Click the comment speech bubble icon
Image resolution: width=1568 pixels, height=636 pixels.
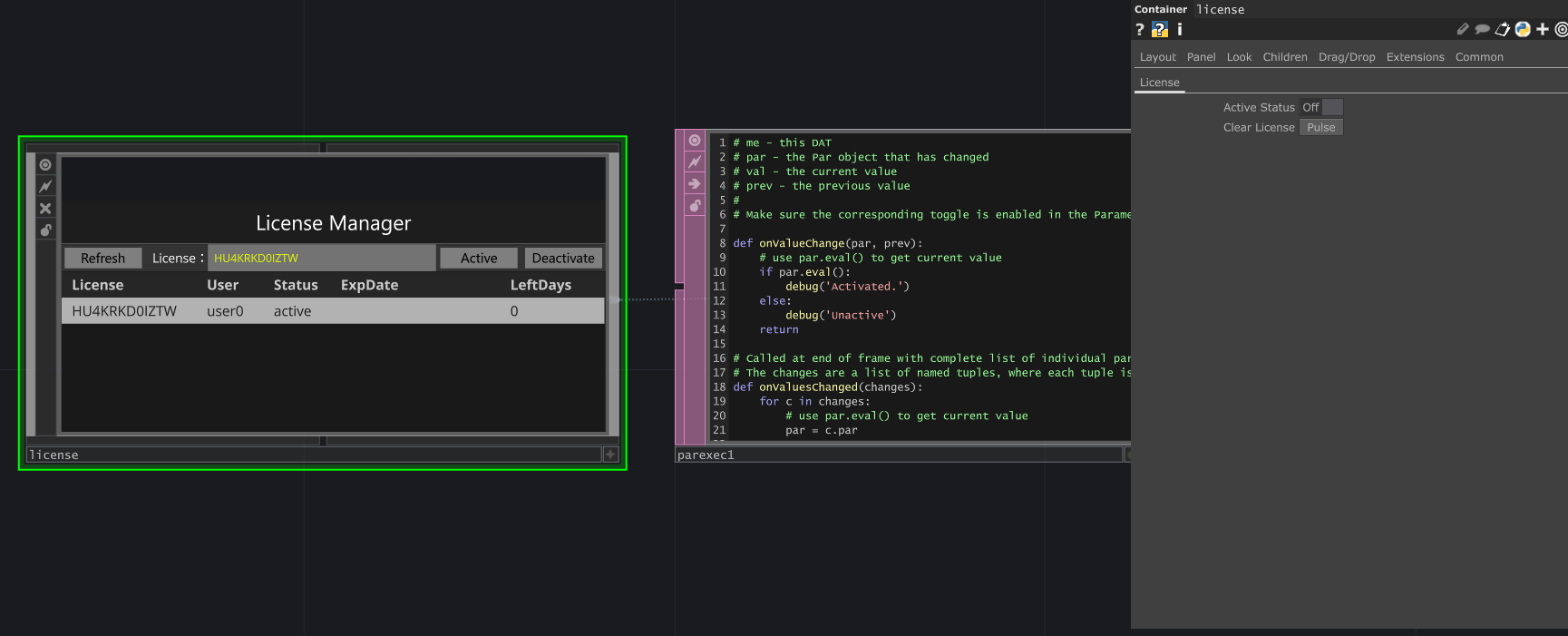click(x=1482, y=30)
